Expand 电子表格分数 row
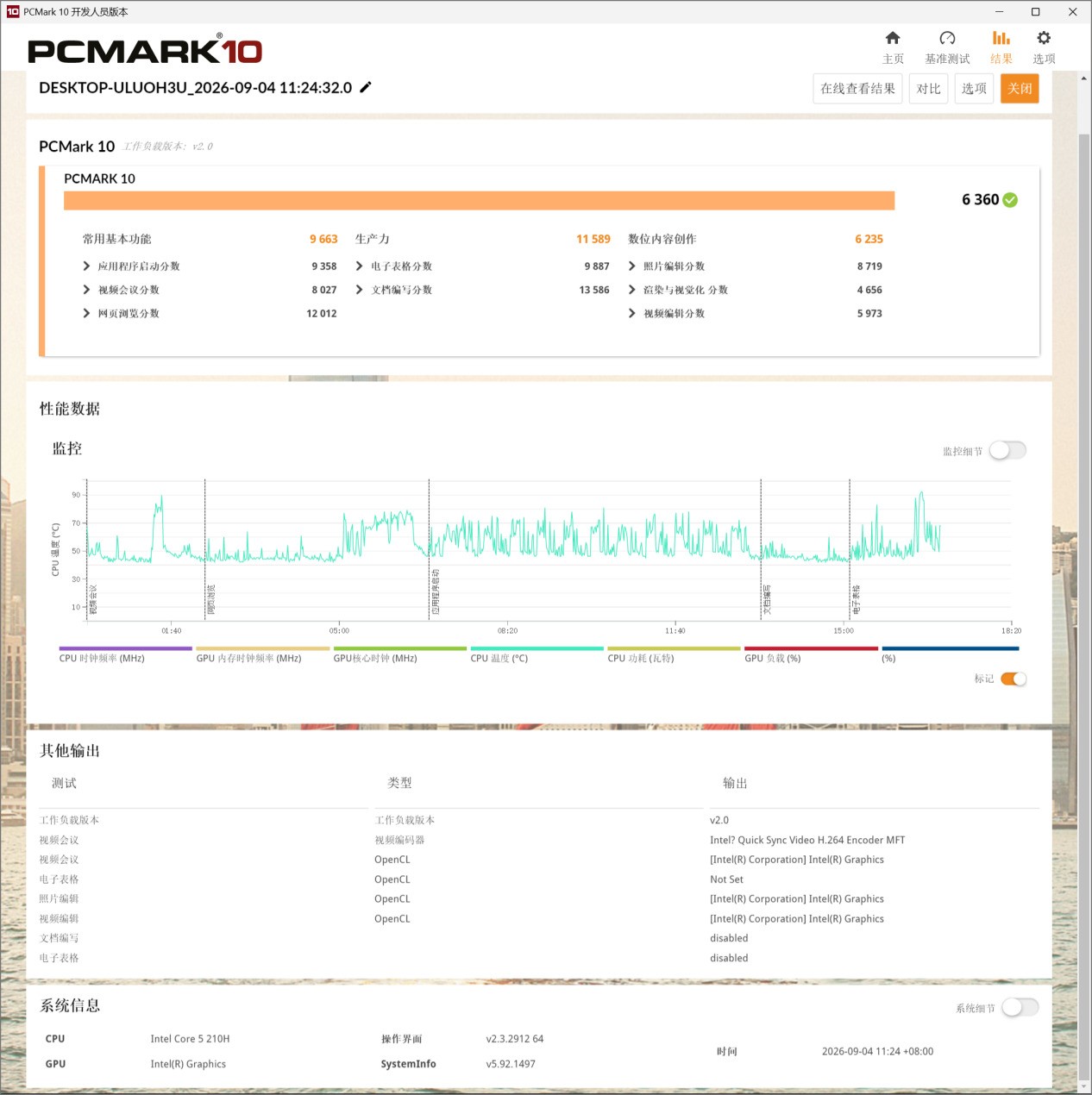 pos(359,266)
